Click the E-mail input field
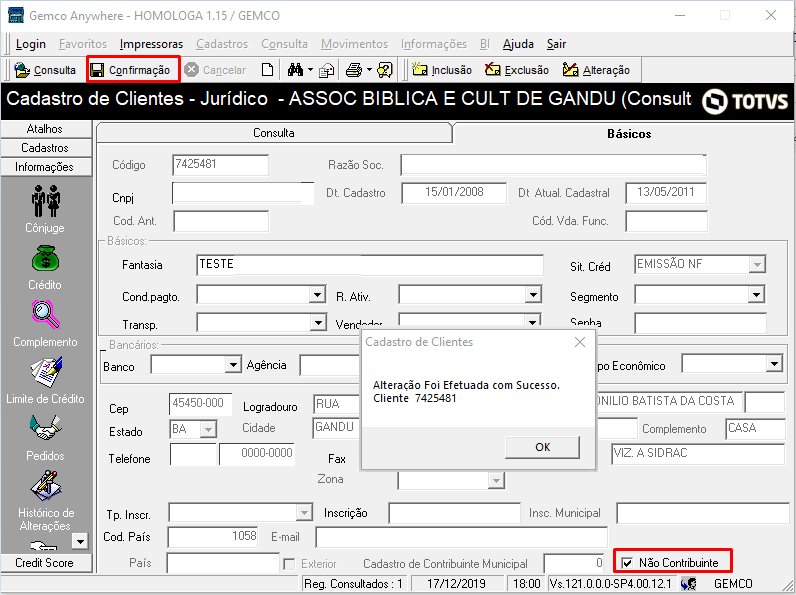 pyautogui.click(x=461, y=537)
